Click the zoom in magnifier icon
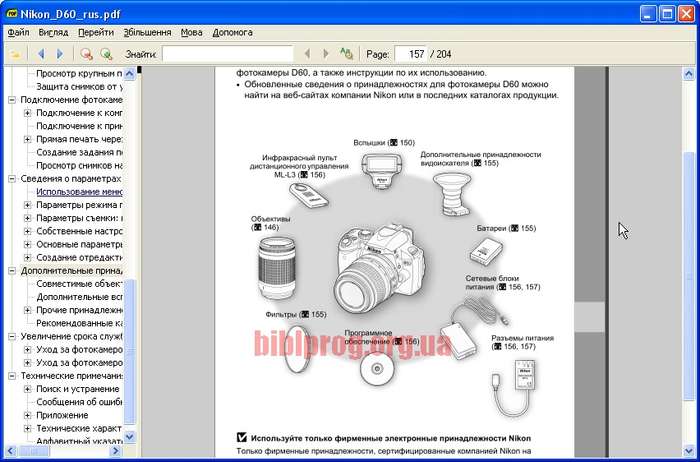 (106, 54)
